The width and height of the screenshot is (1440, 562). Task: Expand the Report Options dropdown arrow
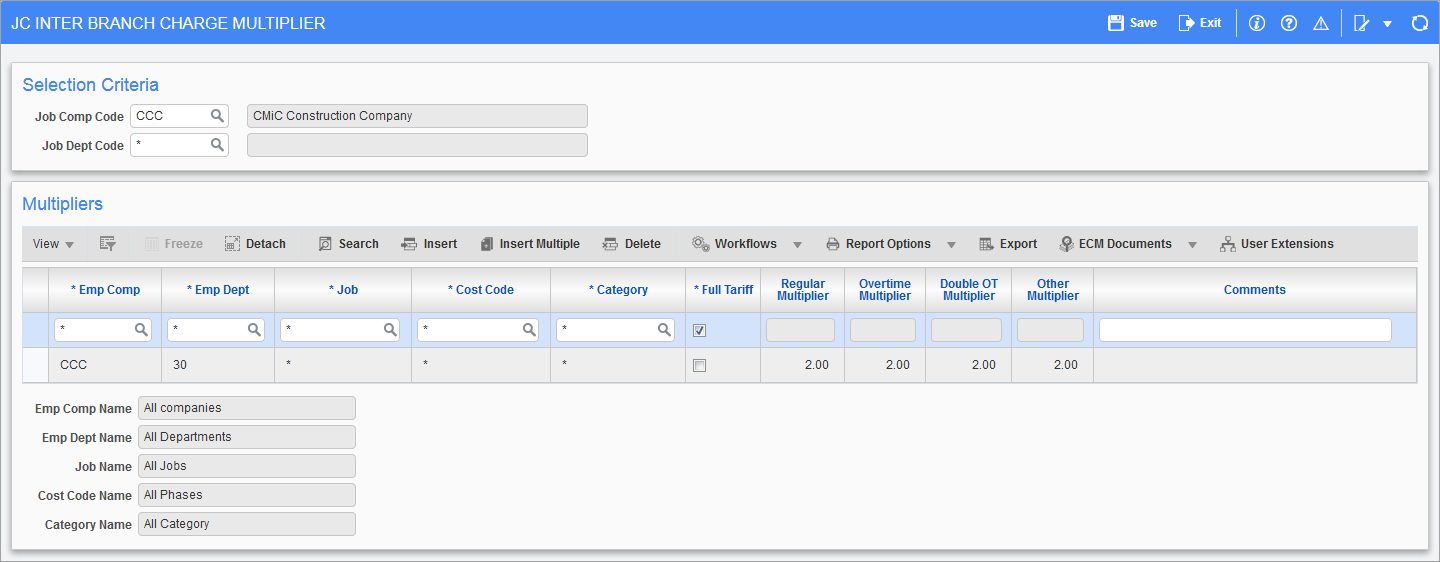[951, 245]
